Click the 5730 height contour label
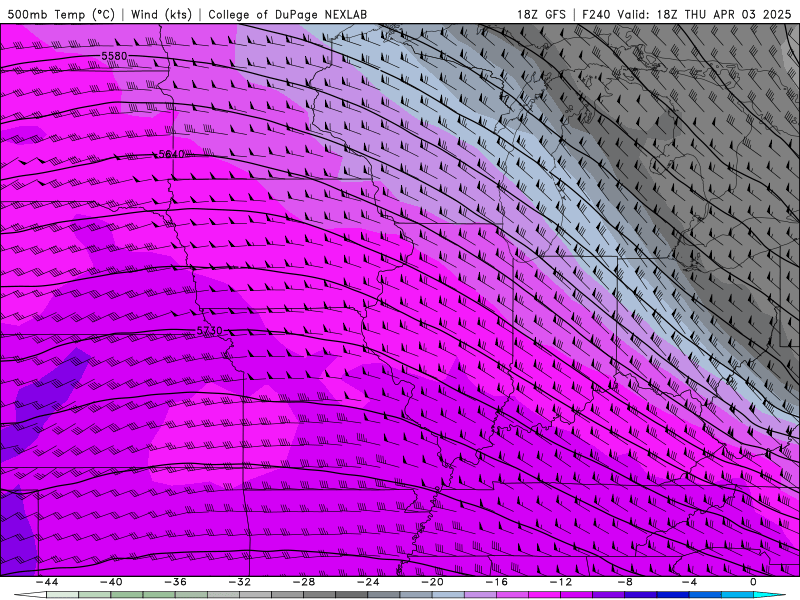 pyautogui.click(x=210, y=331)
